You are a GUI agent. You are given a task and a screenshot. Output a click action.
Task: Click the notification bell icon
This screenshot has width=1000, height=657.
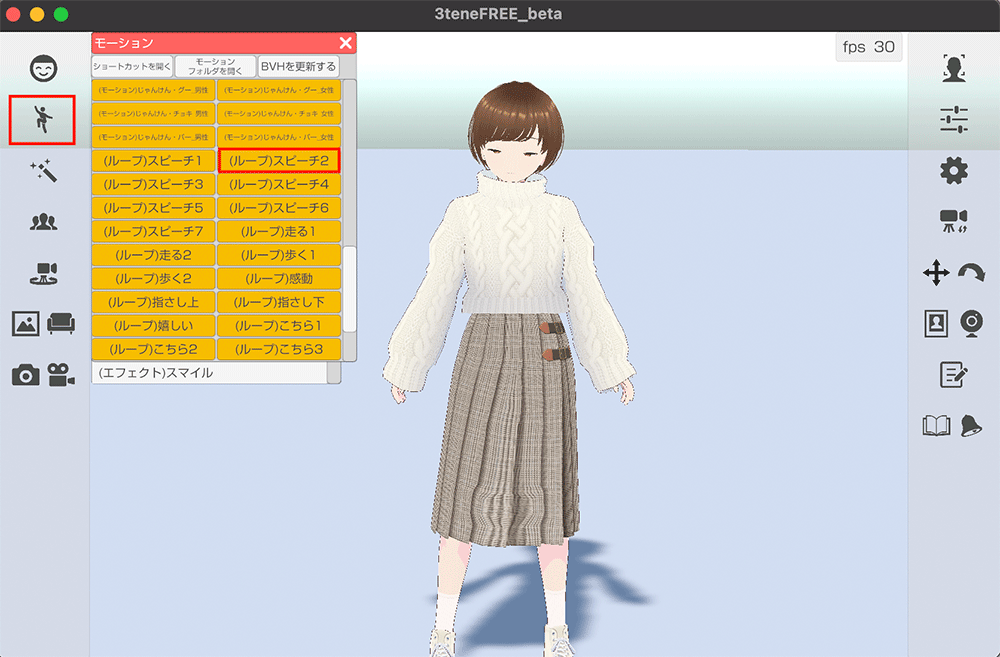pos(972,424)
